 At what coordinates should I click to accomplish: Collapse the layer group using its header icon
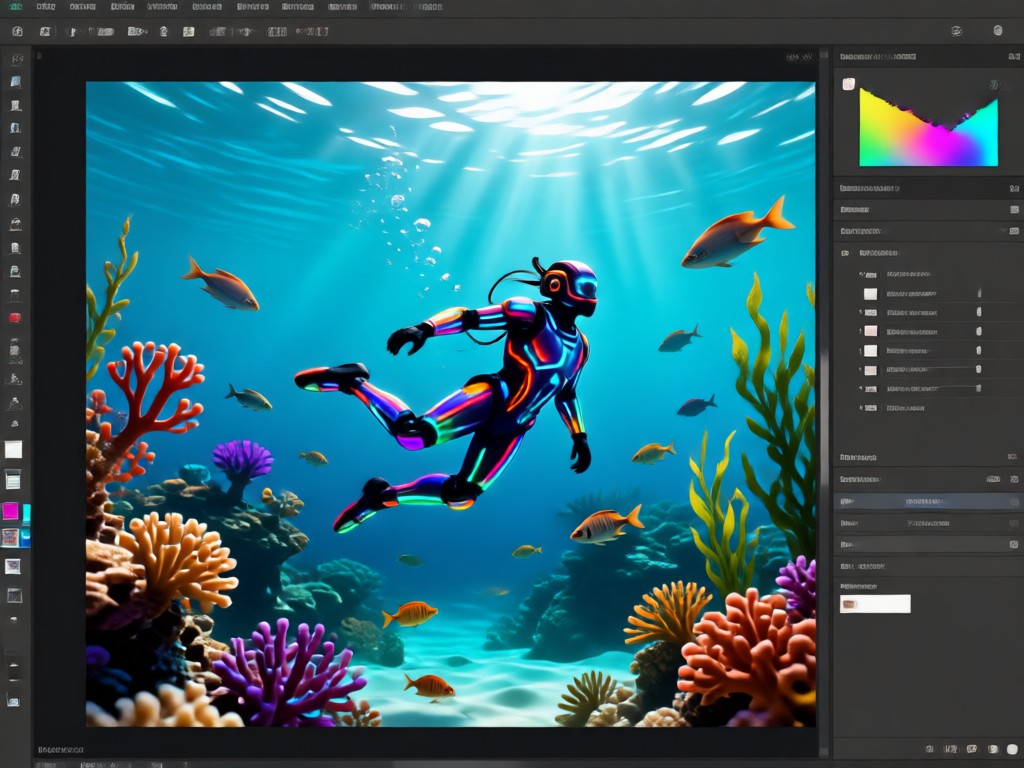[x=844, y=253]
